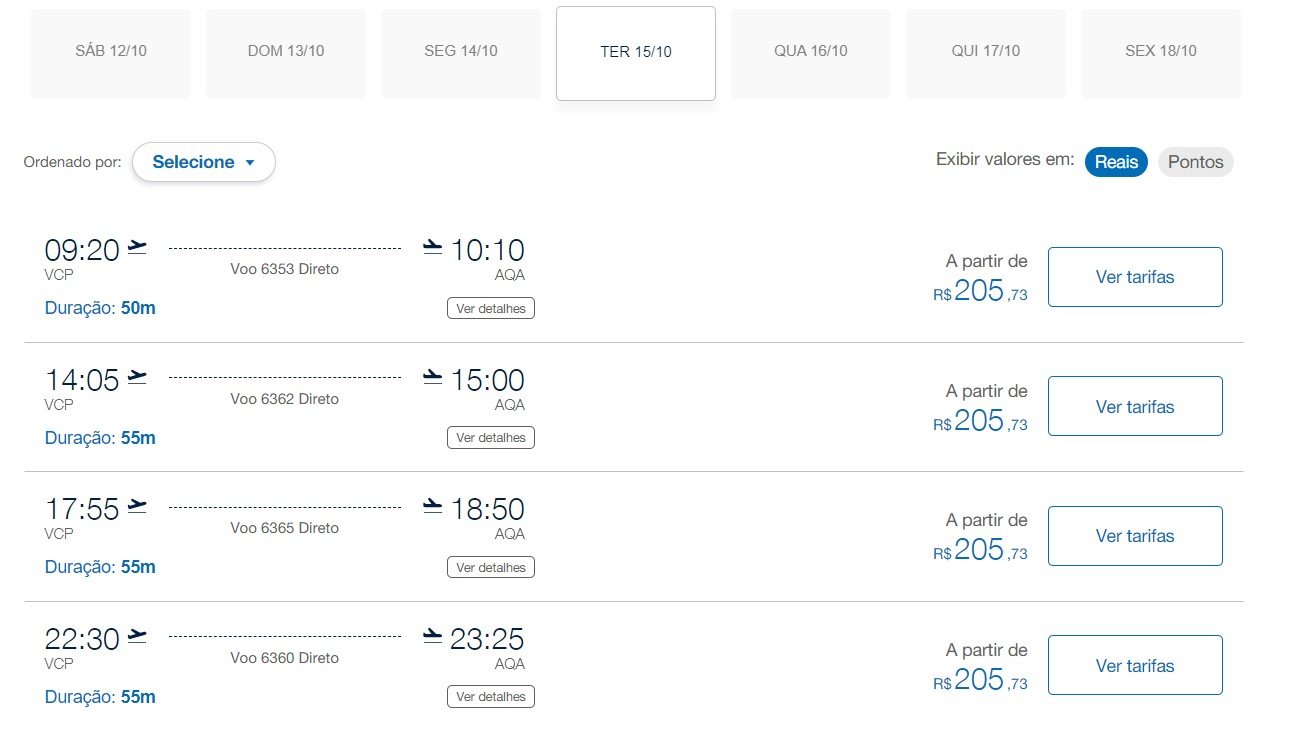
Task: Click the departure plane icon beside 09:20
Action: click(137, 247)
